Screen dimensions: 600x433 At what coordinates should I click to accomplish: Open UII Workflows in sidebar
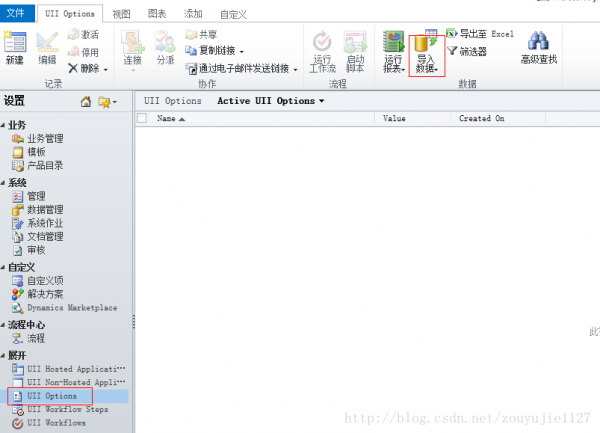(49, 423)
